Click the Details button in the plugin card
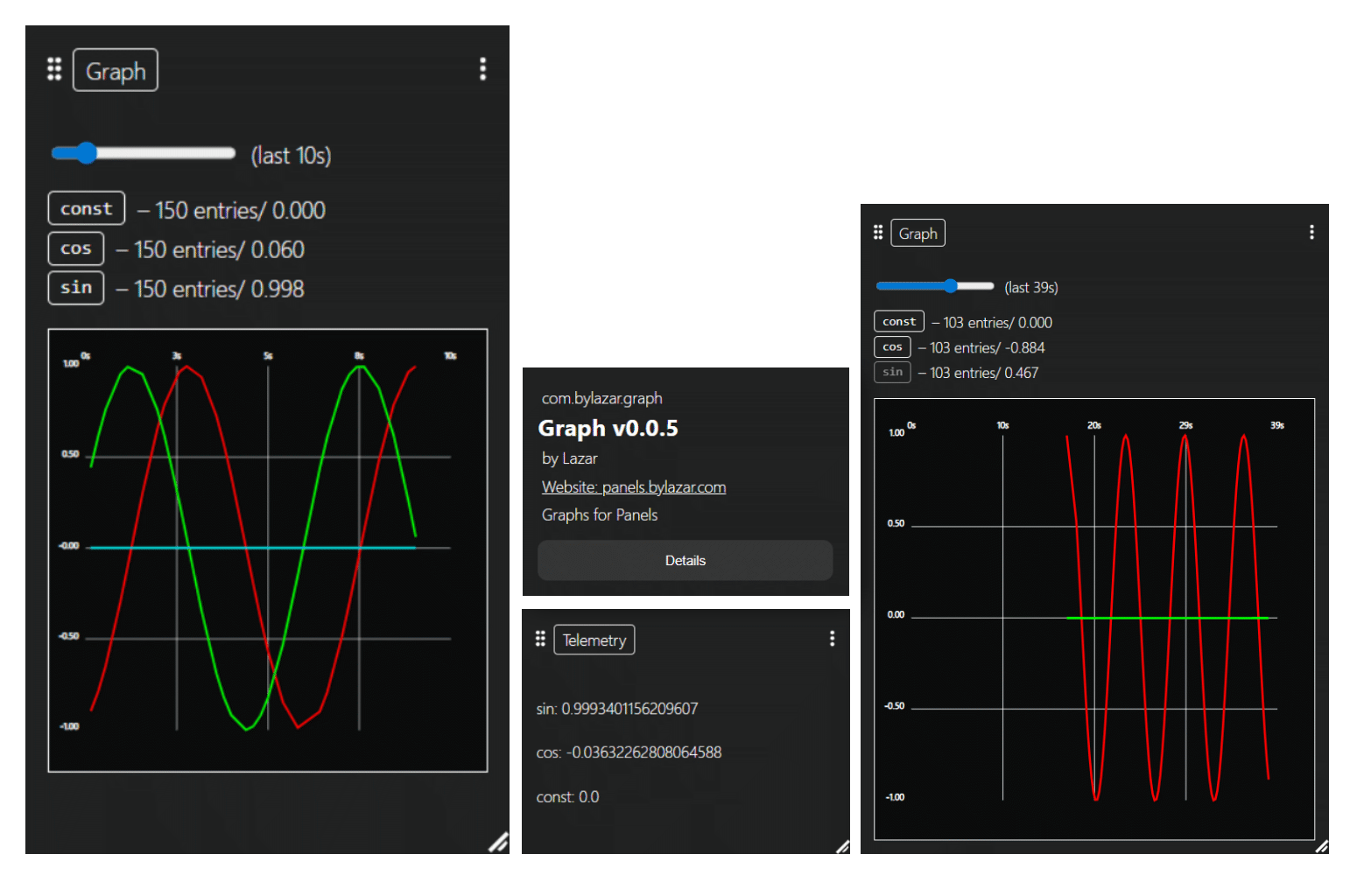This screenshot has width=1371, height=896. pos(685,560)
